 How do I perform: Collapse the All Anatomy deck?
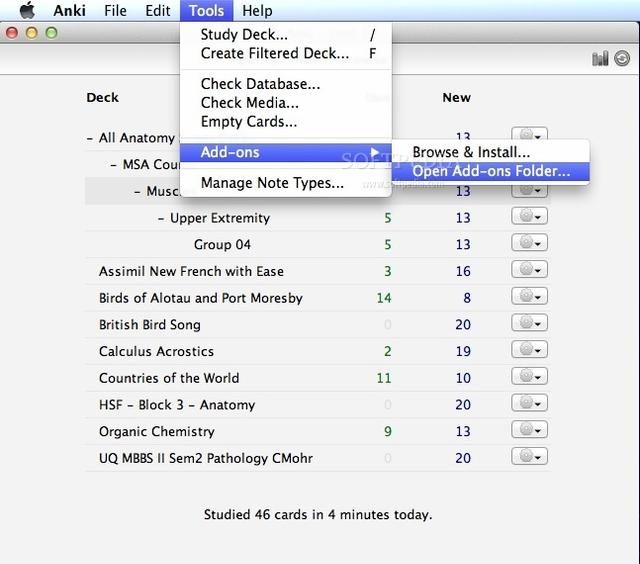point(90,138)
